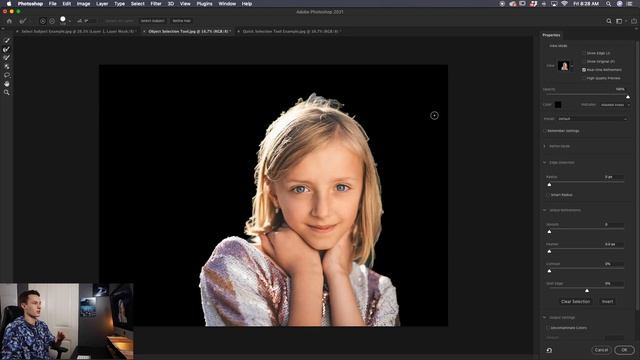The image size is (640, 360).
Task: Switch to Quick Selection Tool Example.jpg tab
Action: [290, 31]
